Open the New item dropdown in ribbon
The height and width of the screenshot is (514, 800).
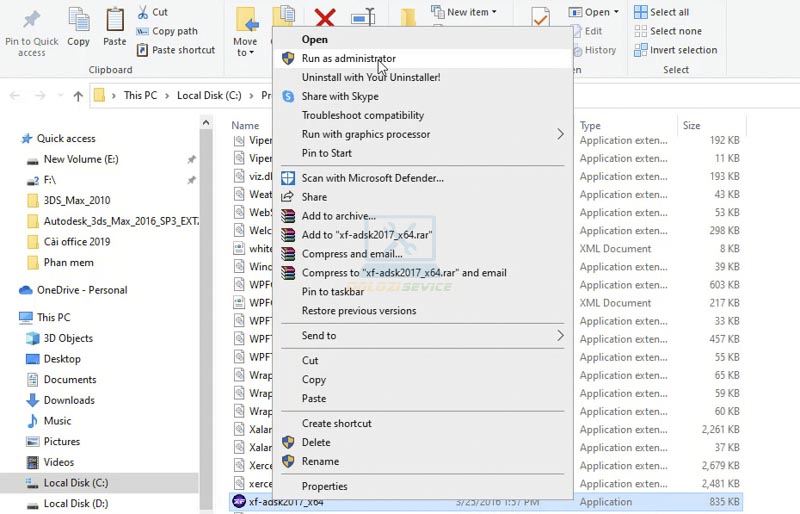click(x=467, y=12)
